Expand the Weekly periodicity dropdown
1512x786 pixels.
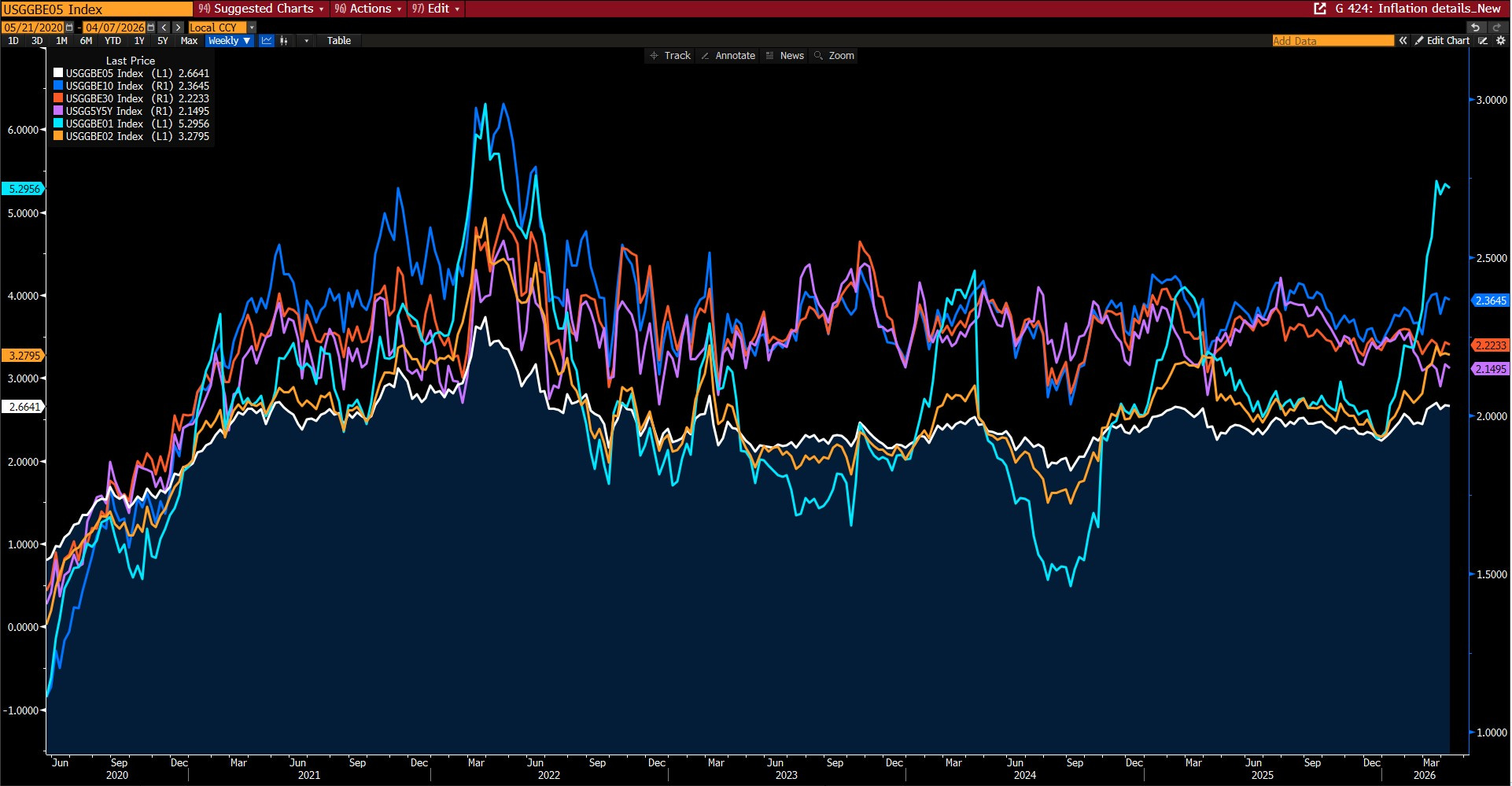click(229, 41)
